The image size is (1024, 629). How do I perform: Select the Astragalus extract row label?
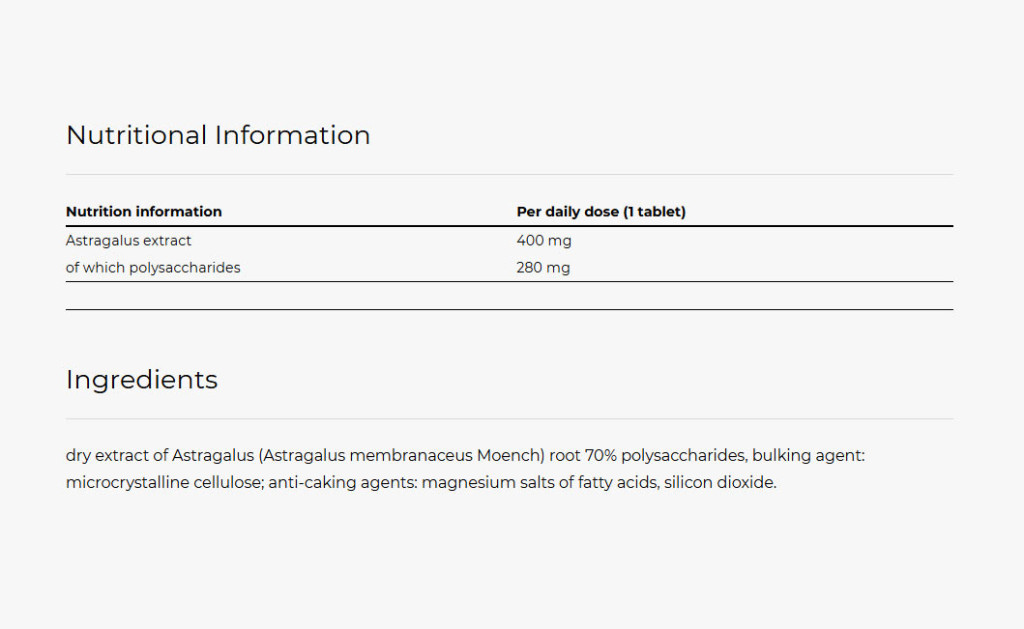click(129, 241)
